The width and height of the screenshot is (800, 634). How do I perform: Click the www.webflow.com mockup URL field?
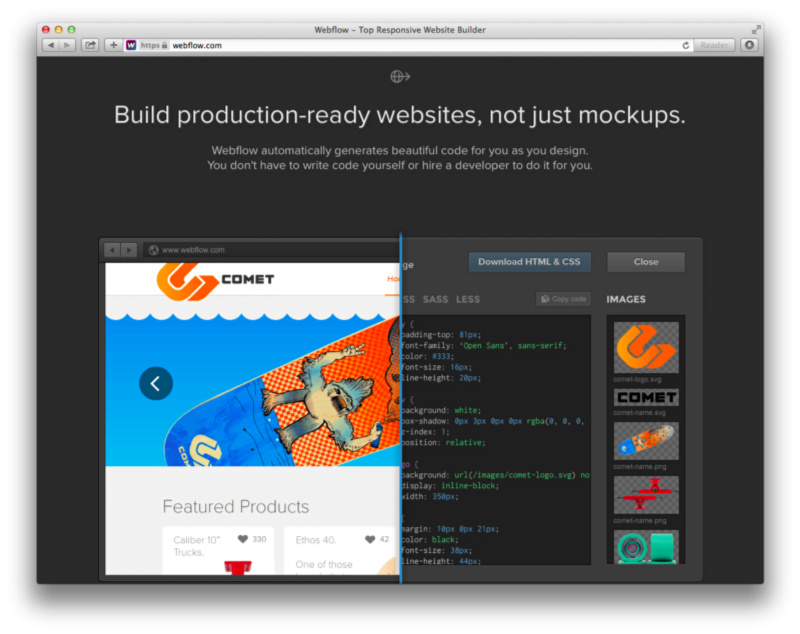pos(271,250)
